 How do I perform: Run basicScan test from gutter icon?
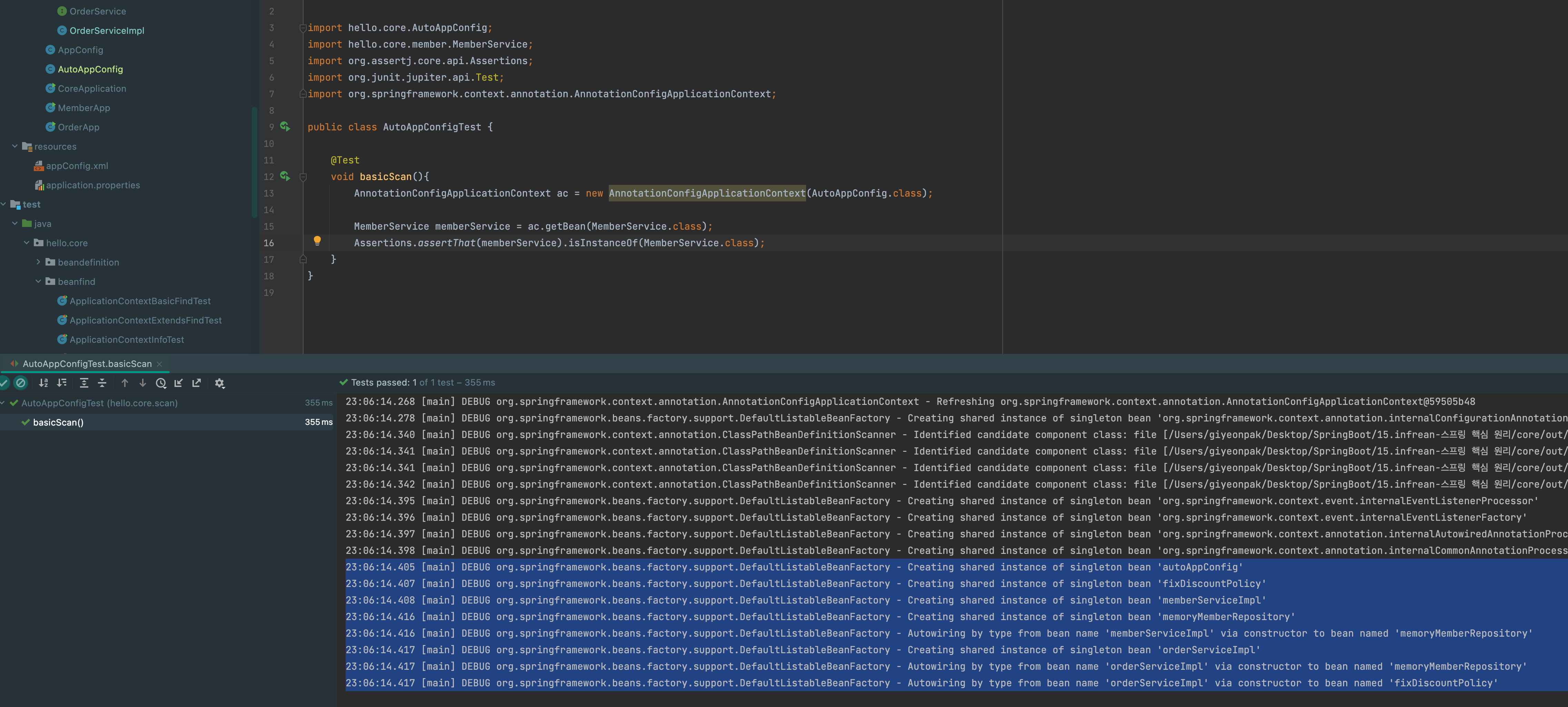285,176
